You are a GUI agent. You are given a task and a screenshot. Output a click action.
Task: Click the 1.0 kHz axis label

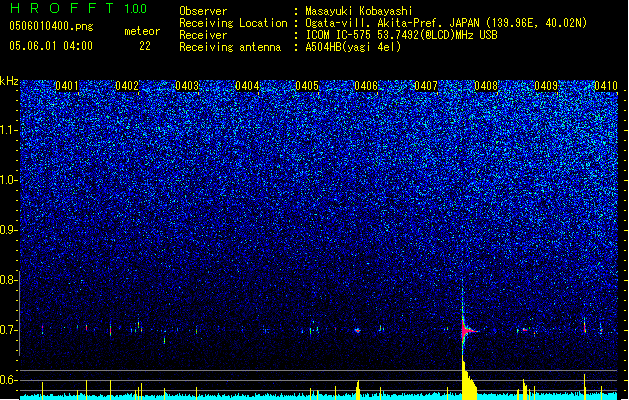coord(9,180)
